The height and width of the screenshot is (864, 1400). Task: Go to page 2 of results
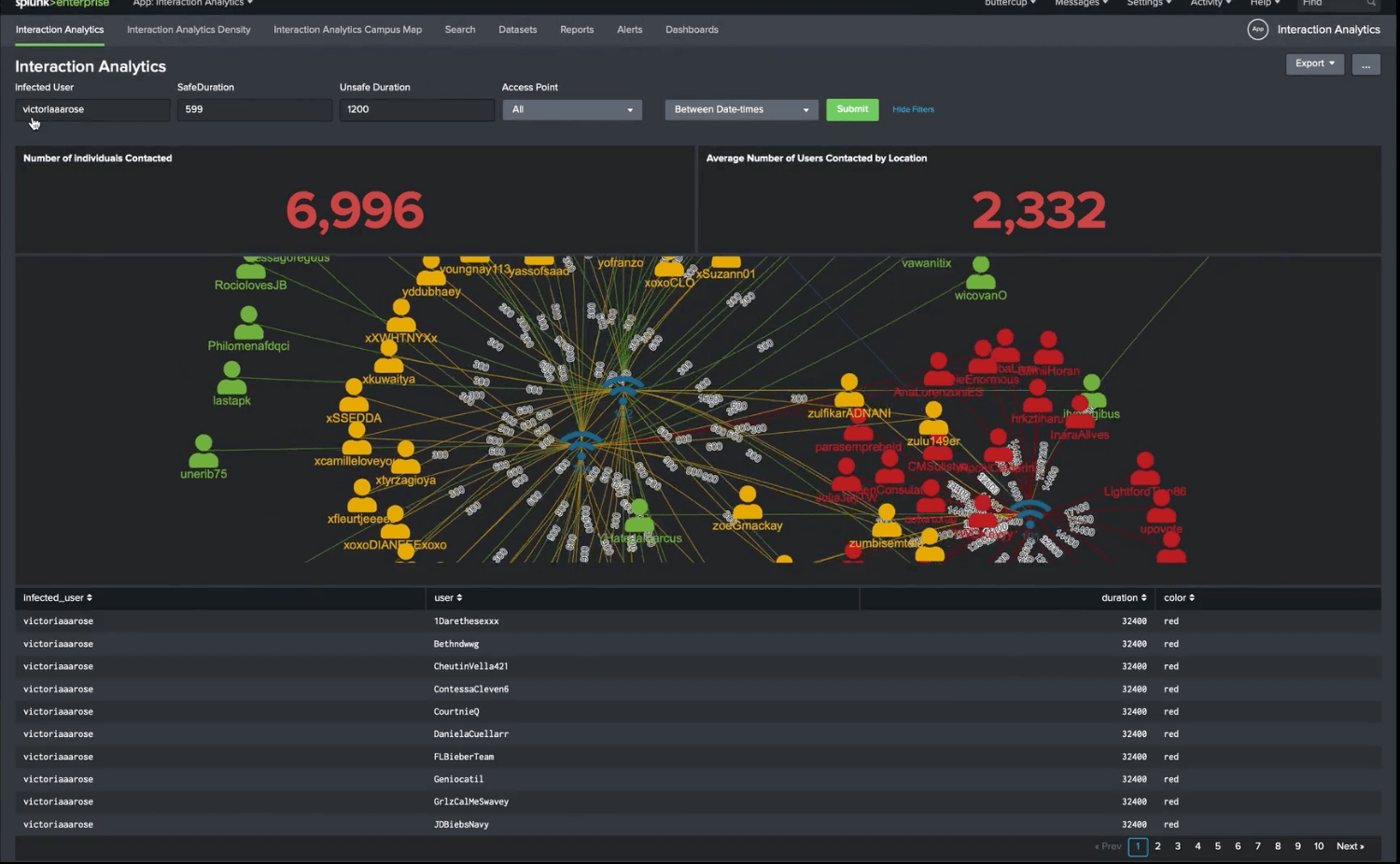click(x=1157, y=846)
